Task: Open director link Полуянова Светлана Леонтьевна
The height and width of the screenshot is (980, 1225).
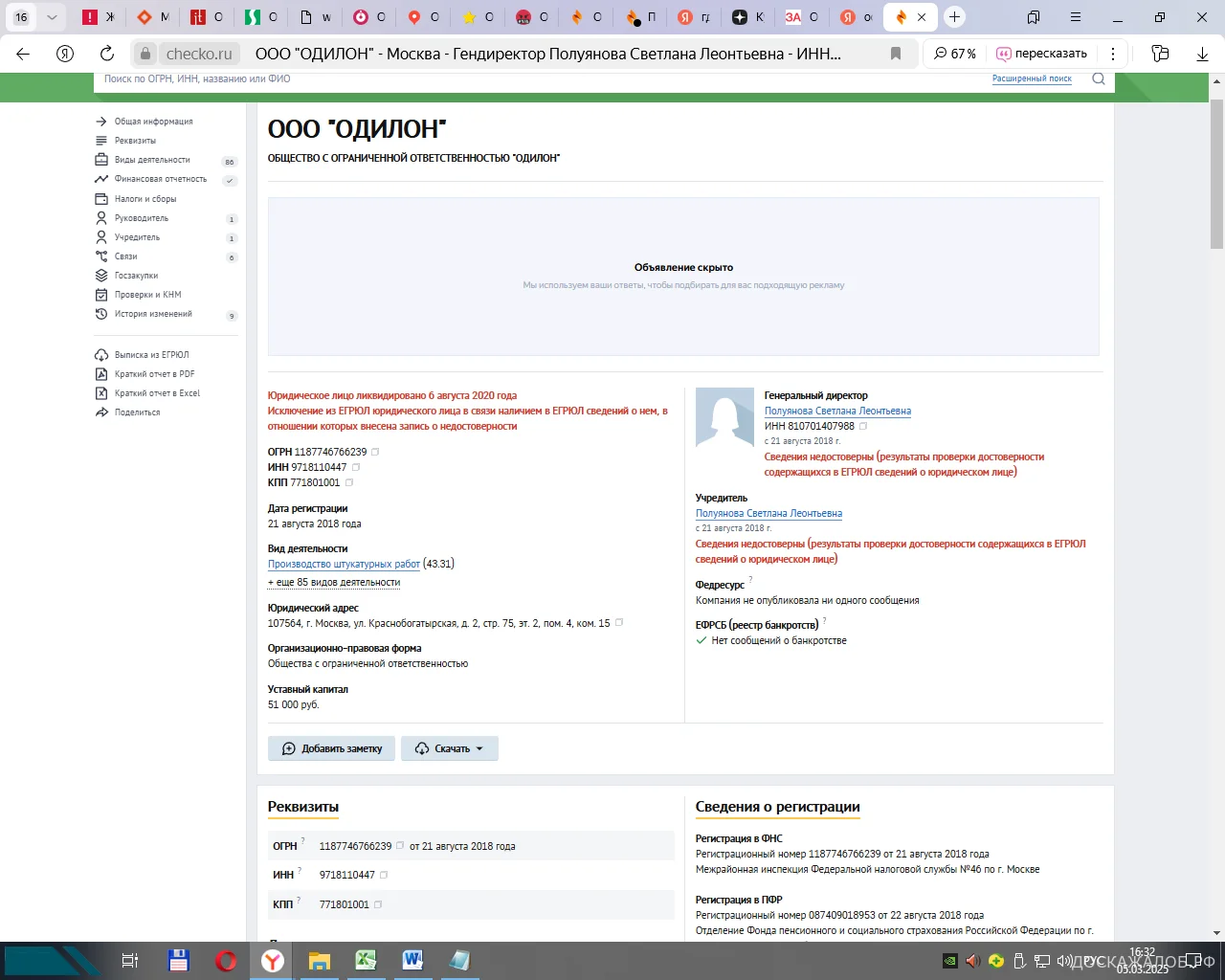Action: [837, 411]
